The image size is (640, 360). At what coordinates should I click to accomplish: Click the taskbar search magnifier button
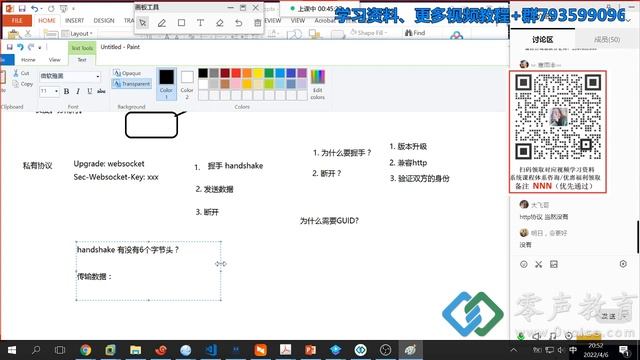click(36, 350)
